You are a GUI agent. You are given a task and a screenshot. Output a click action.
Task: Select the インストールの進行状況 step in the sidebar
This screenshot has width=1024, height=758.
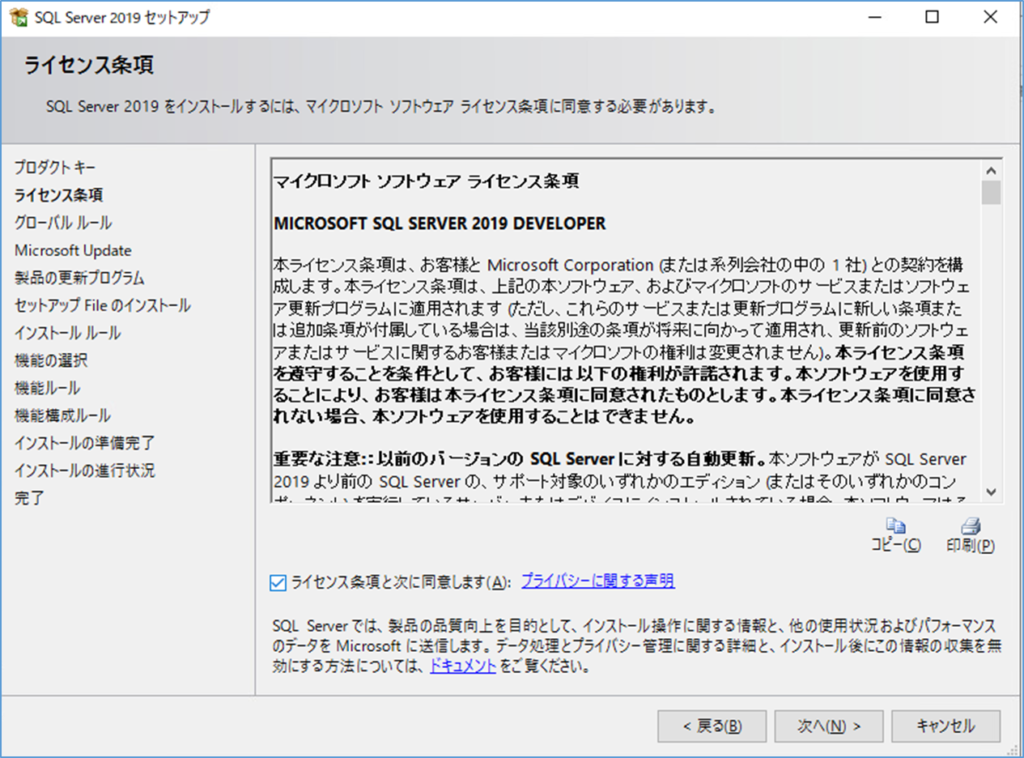tap(84, 470)
